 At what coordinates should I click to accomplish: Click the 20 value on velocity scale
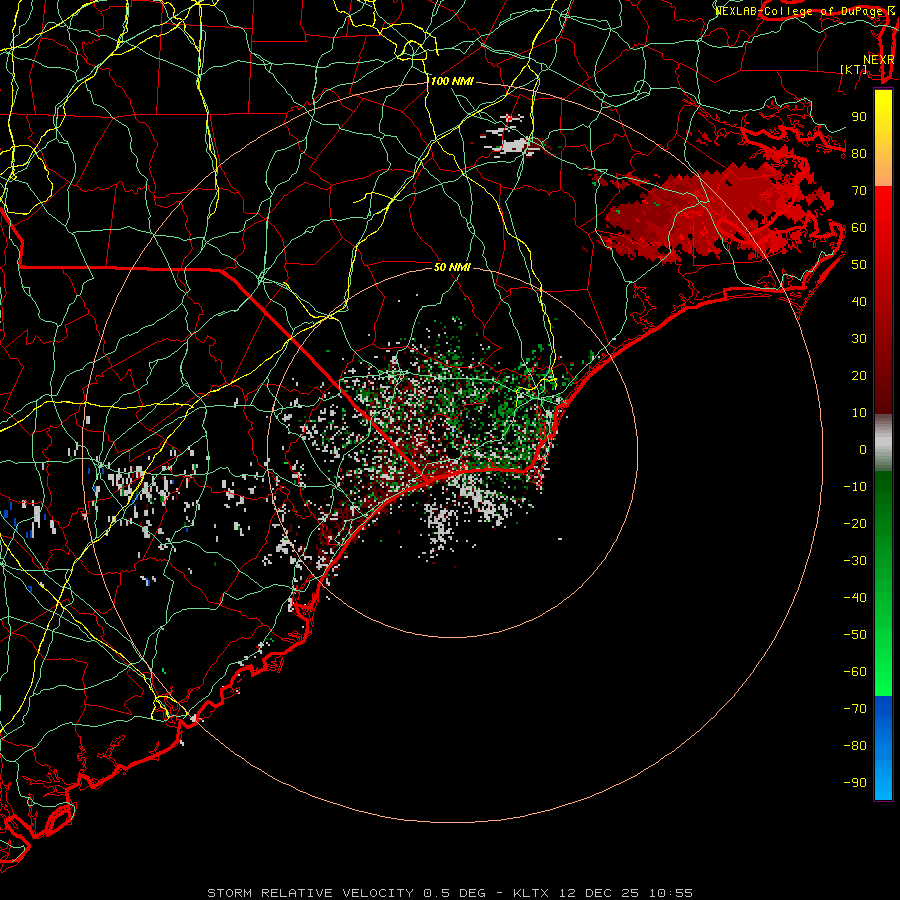[x=859, y=376]
